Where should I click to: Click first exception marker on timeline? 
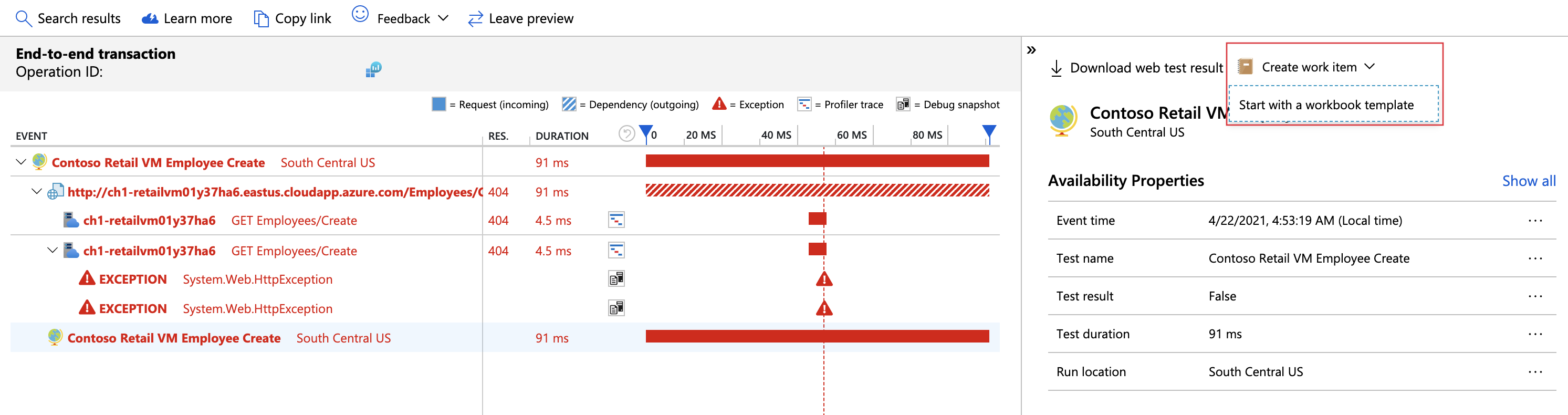tap(824, 279)
